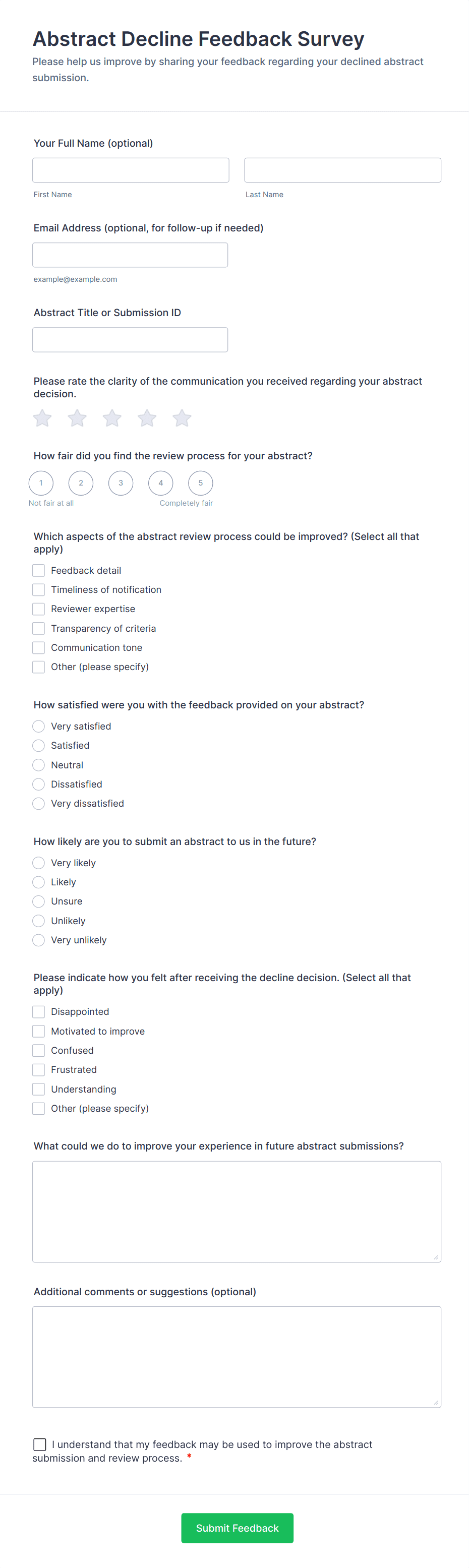Click the Submit Feedback button
The image size is (469, 1568).
click(x=237, y=1528)
